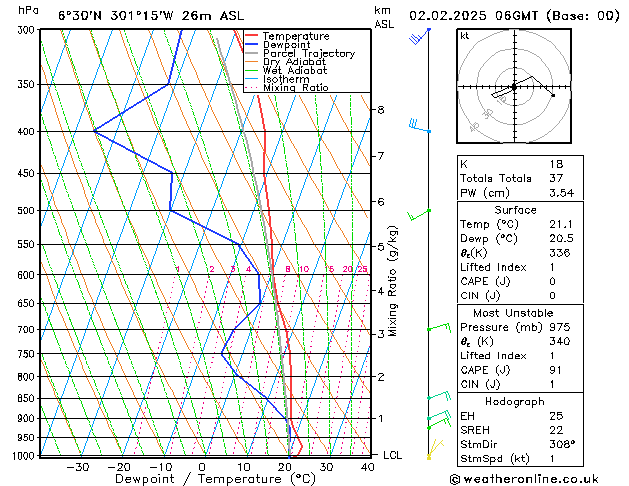Click the 300 hPa pressure axis label
This screenshot has height=486, width=629.
26,30
